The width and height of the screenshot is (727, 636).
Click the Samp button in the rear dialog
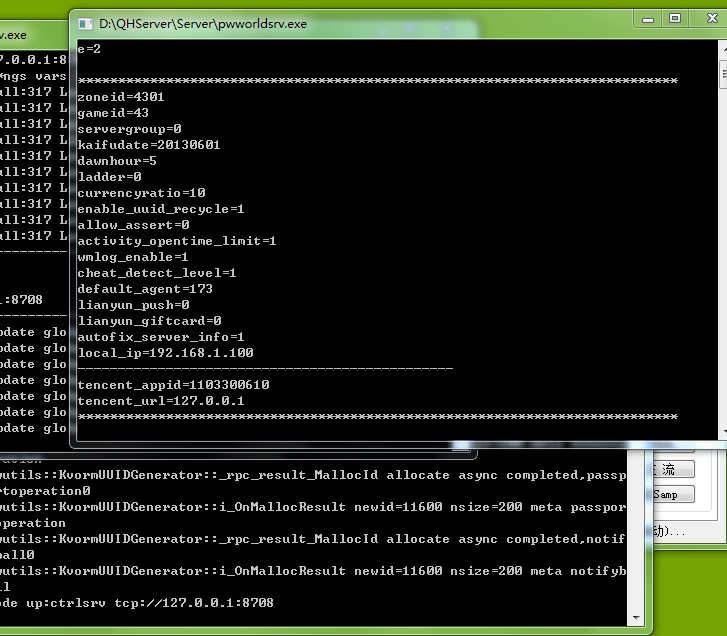coord(667,495)
